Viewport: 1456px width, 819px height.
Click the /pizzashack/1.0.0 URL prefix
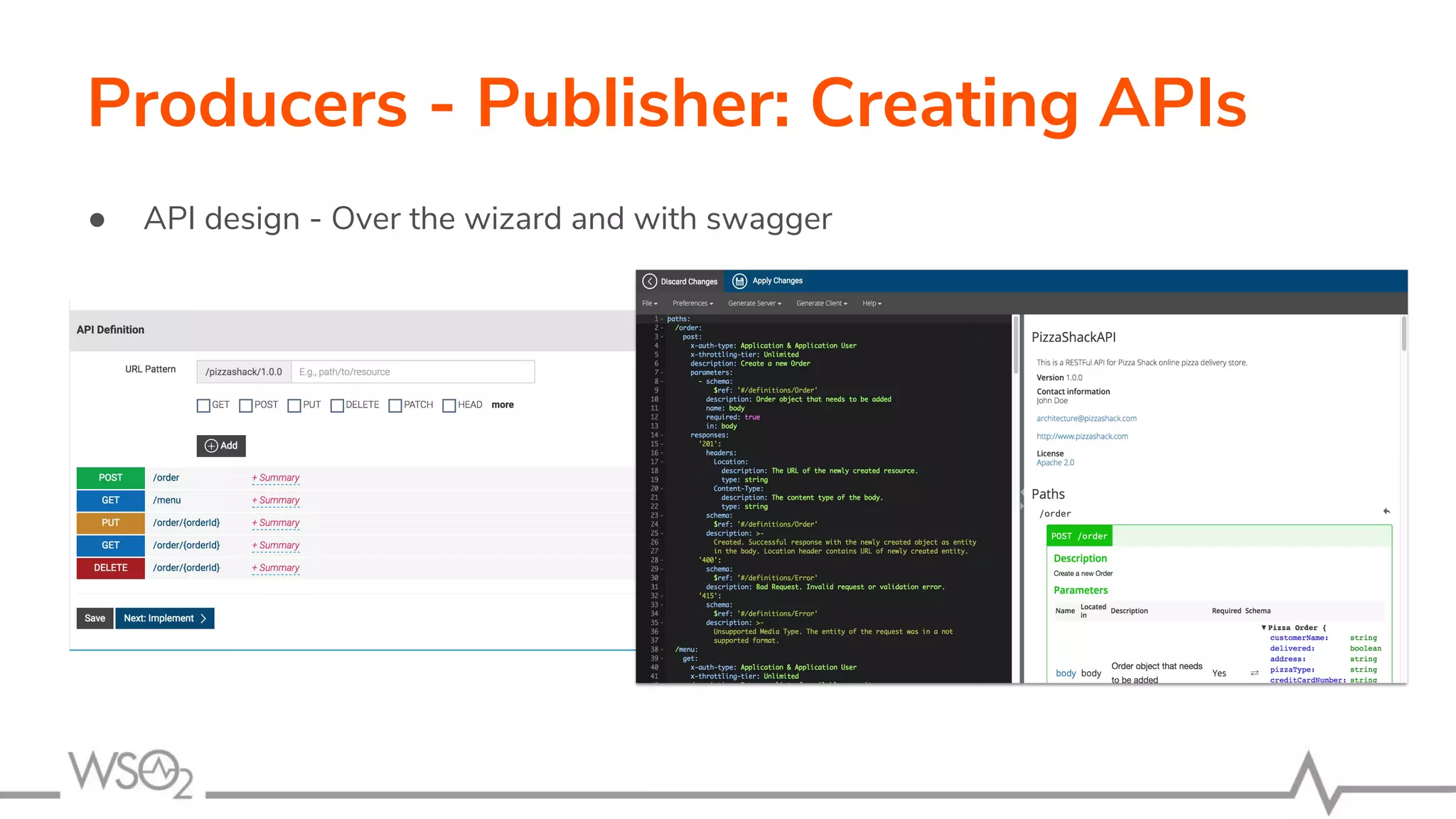tap(244, 372)
